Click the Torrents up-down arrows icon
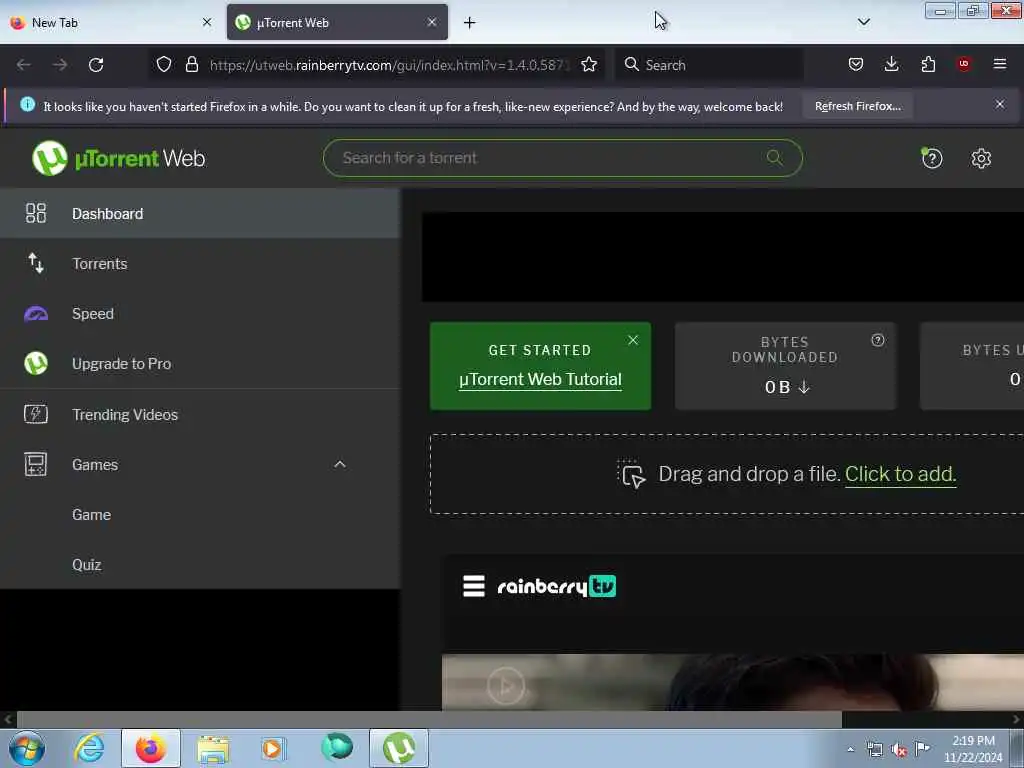The height and width of the screenshot is (768, 1024). 36,263
